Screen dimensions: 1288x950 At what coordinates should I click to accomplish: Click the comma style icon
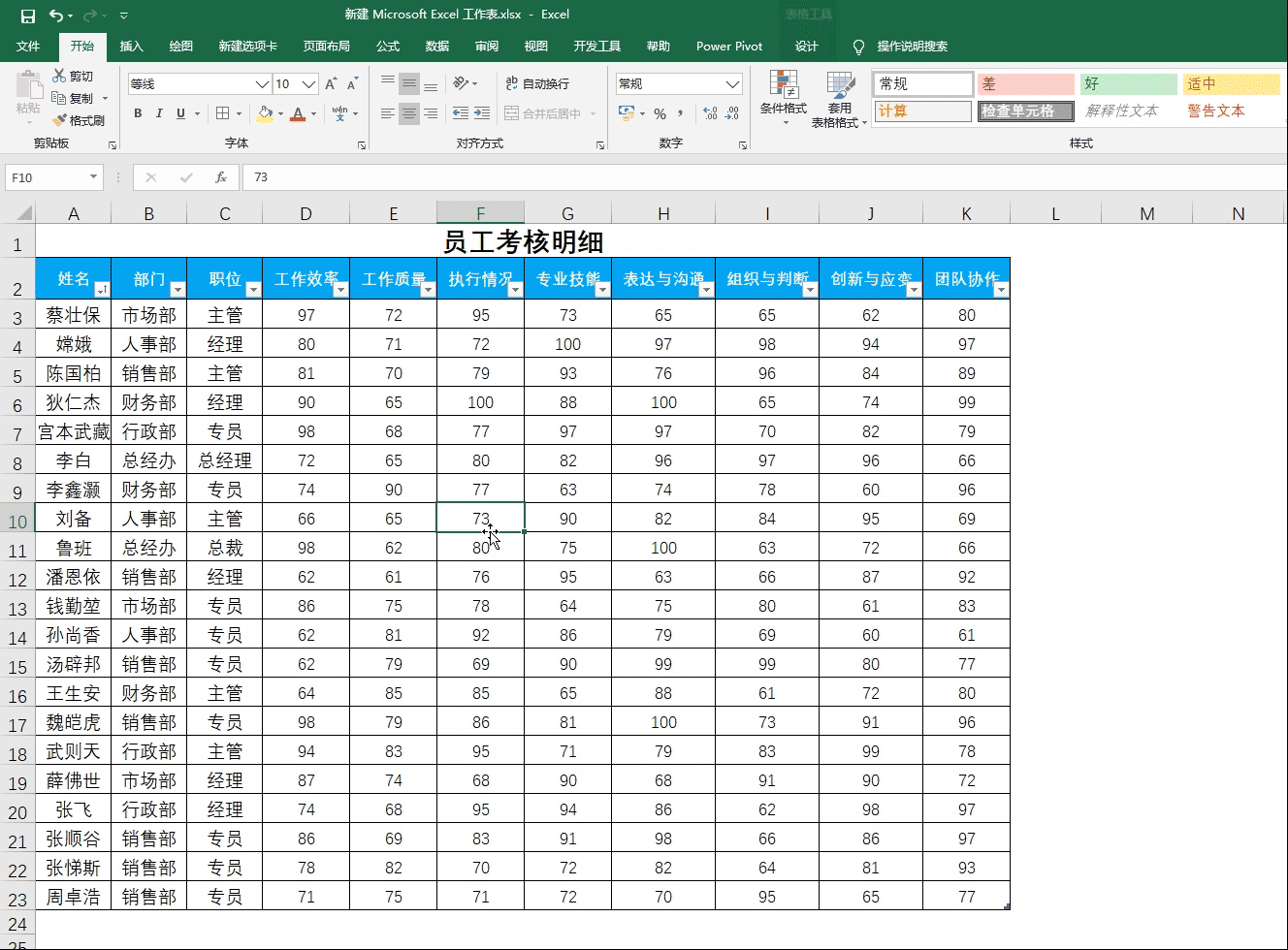coord(680,113)
